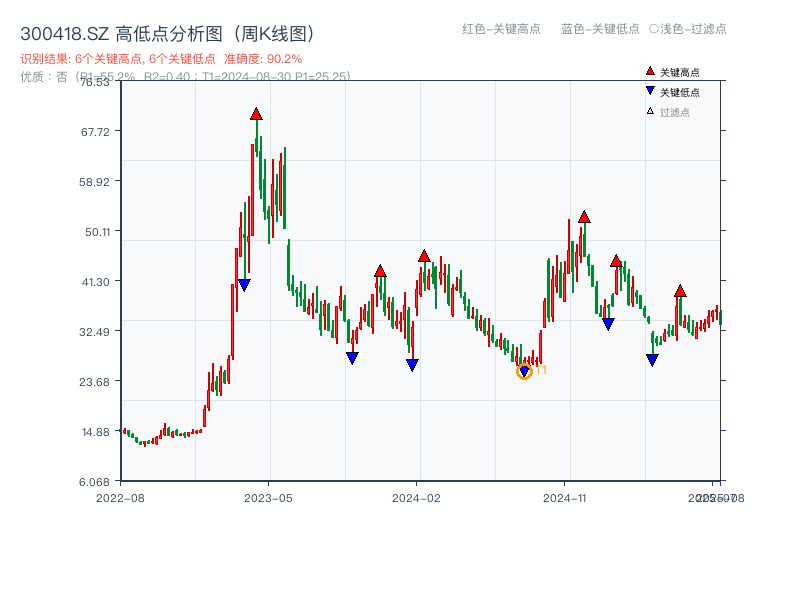
Task: Click the orange circled T1 marker on the chart
Action: [x=524, y=371]
